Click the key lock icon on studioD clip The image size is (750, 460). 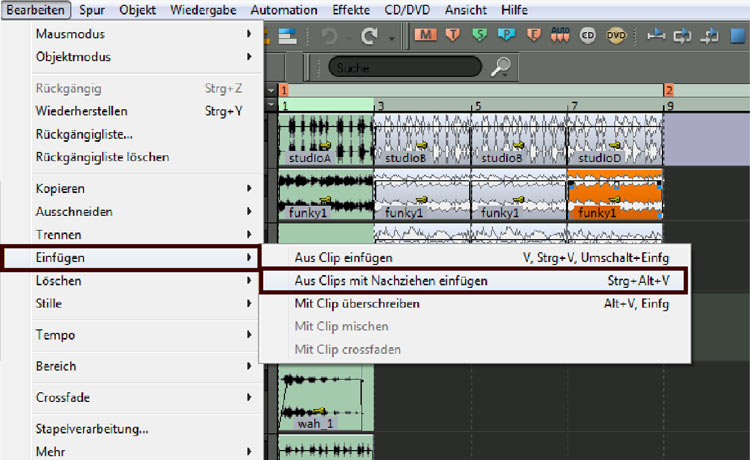pyautogui.click(x=615, y=145)
